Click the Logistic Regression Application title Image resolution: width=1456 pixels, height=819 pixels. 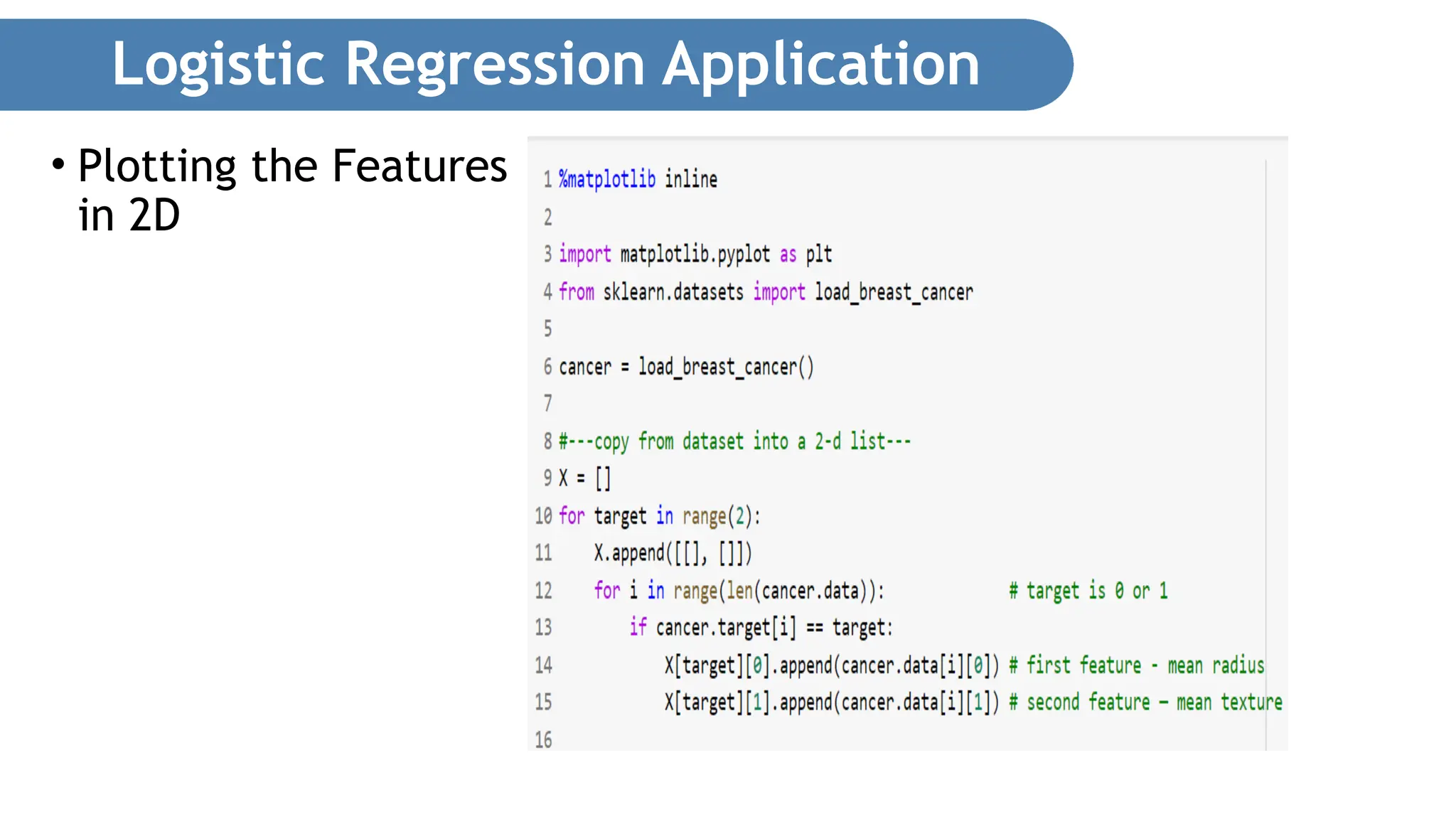click(x=545, y=64)
